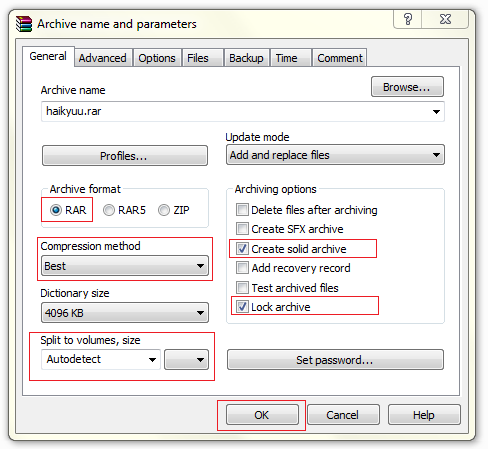Enable Add recovery record option
The height and width of the screenshot is (449, 488).
(x=242, y=267)
